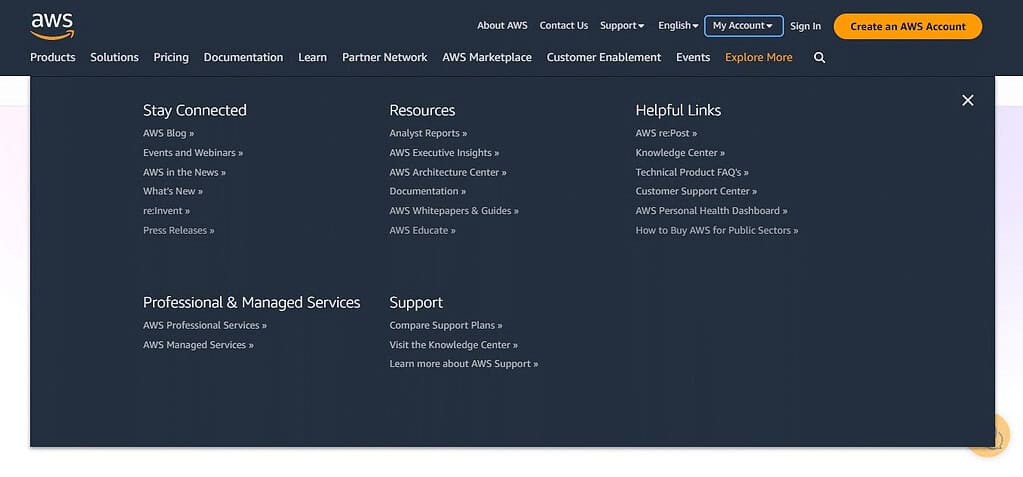This screenshot has height=477, width=1023.
Task: Open the AWS Marketplace menu
Action: coord(487,57)
